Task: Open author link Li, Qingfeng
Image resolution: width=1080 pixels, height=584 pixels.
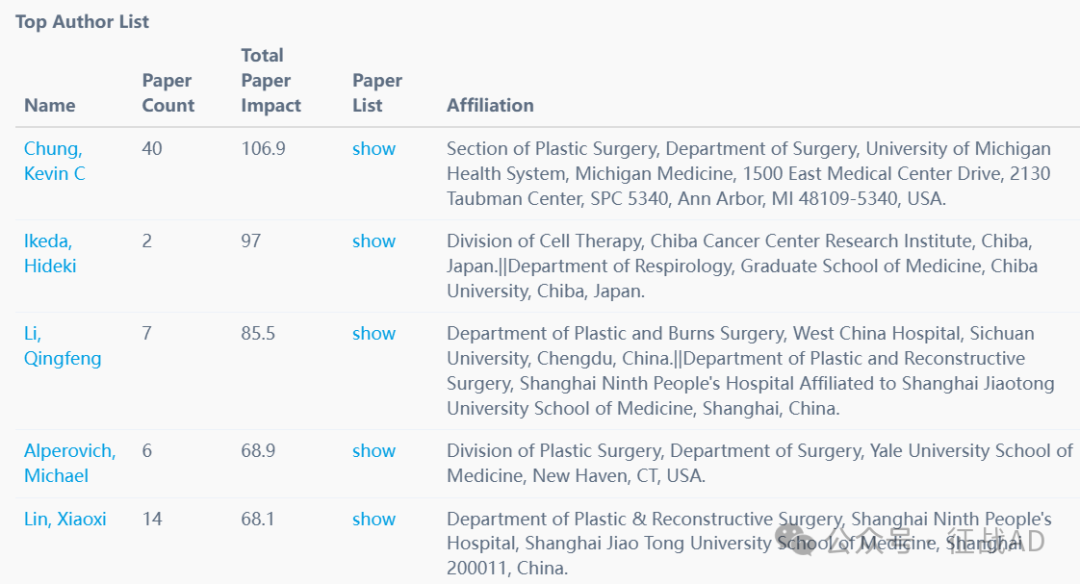Action: tap(63, 346)
